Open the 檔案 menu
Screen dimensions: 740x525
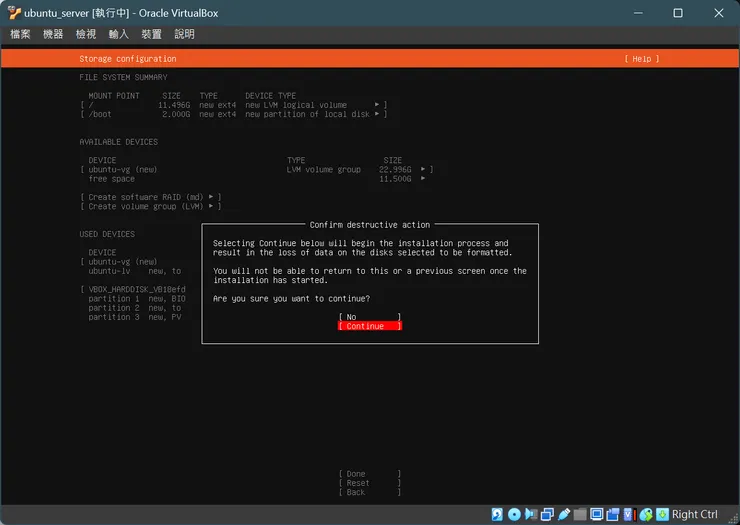pos(21,34)
